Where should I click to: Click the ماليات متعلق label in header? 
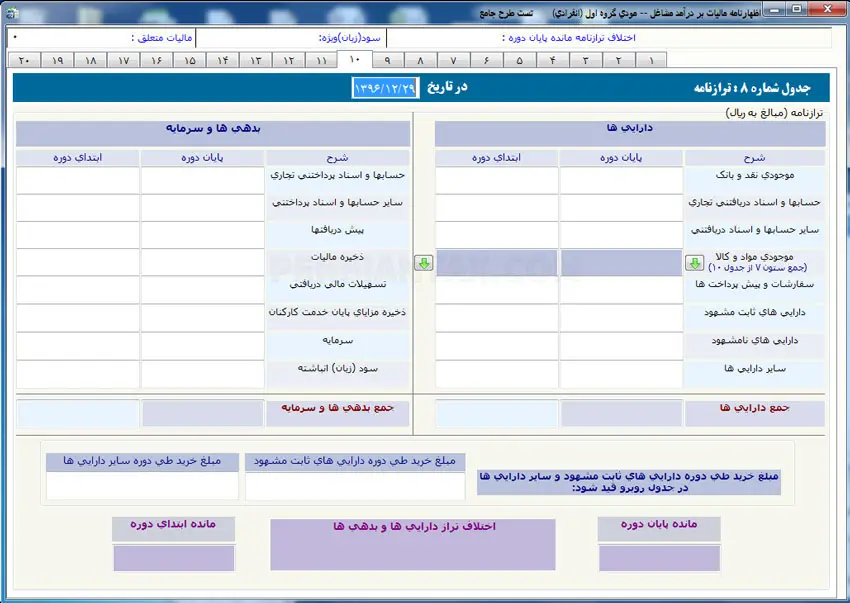162,38
